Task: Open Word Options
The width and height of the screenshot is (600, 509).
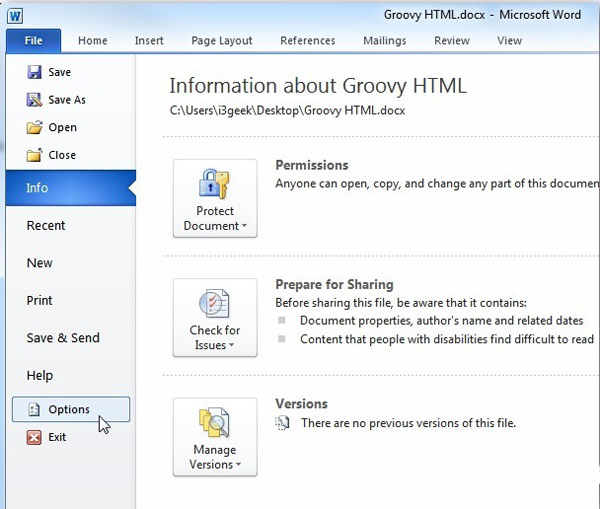Action: (x=71, y=409)
